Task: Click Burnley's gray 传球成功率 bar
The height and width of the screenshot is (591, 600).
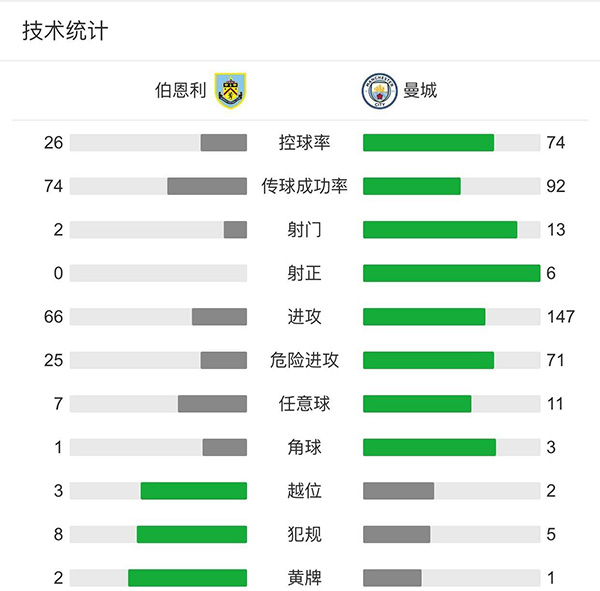Action: [x=207, y=186]
